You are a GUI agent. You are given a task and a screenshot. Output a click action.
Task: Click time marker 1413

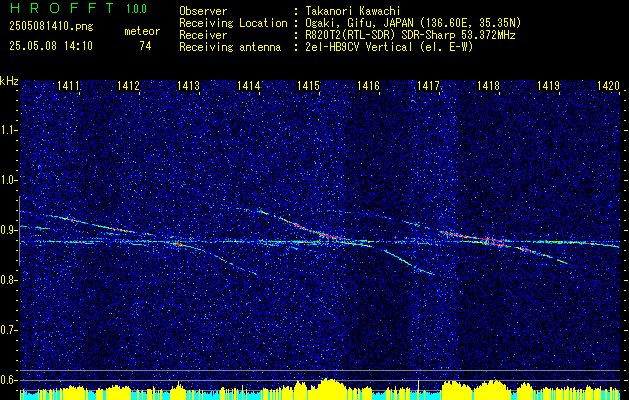tap(189, 85)
